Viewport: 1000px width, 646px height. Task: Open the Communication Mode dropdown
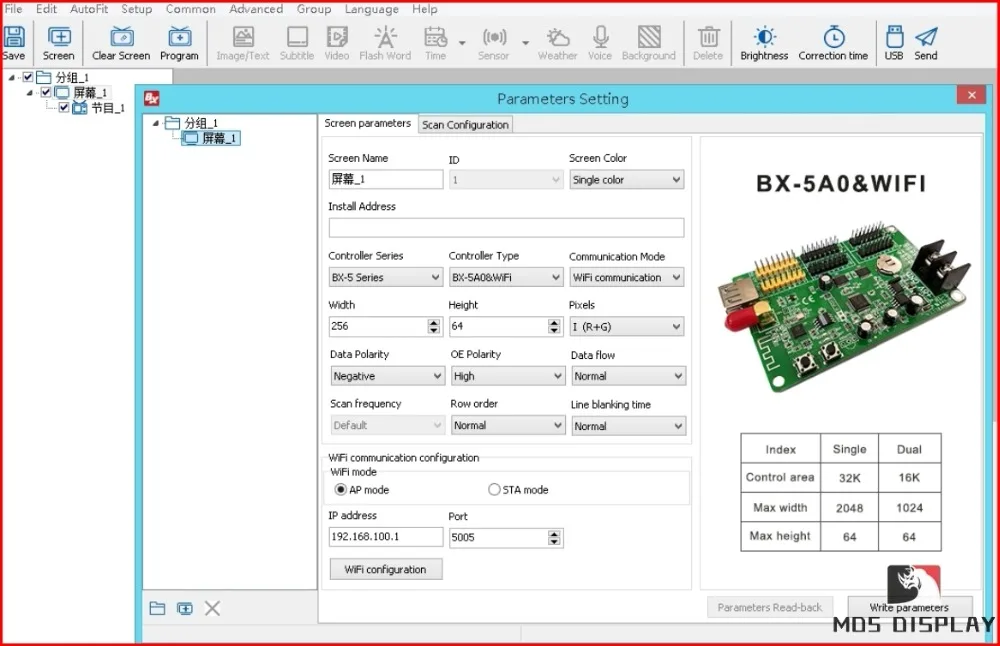[x=626, y=277]
